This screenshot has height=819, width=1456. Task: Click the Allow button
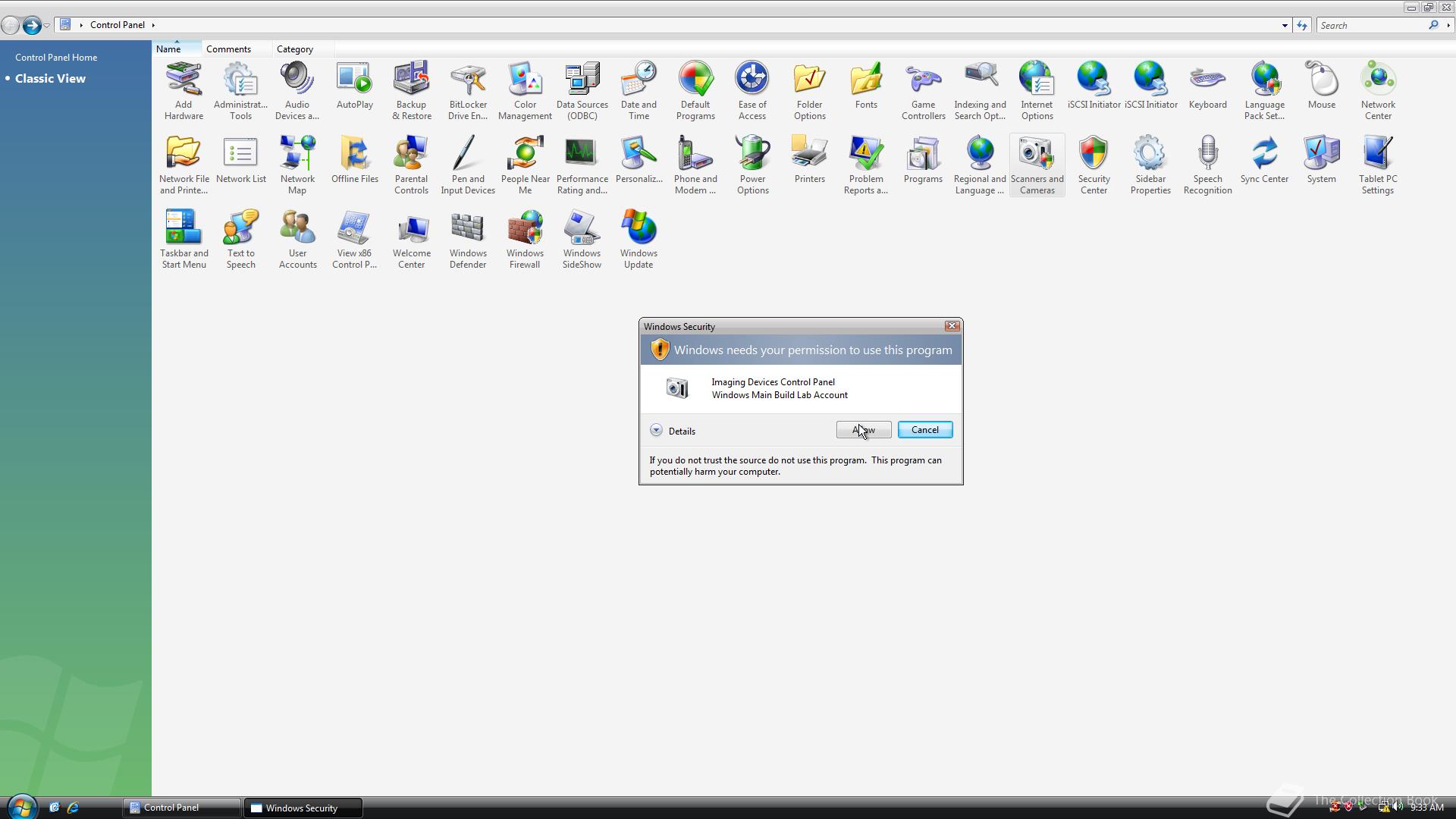coord(863,430)
